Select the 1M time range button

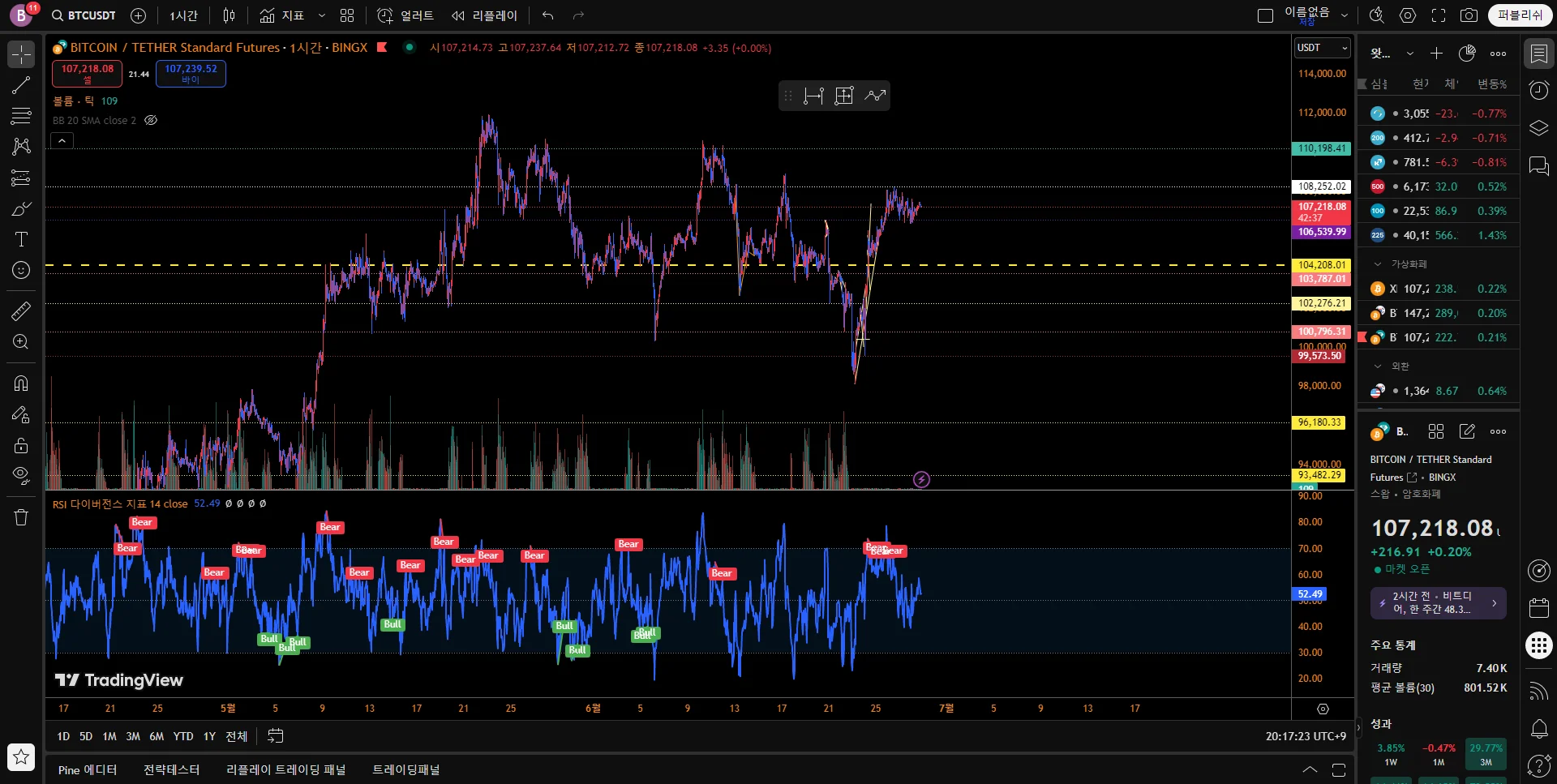pyautogui.click(x=109, y=736)
